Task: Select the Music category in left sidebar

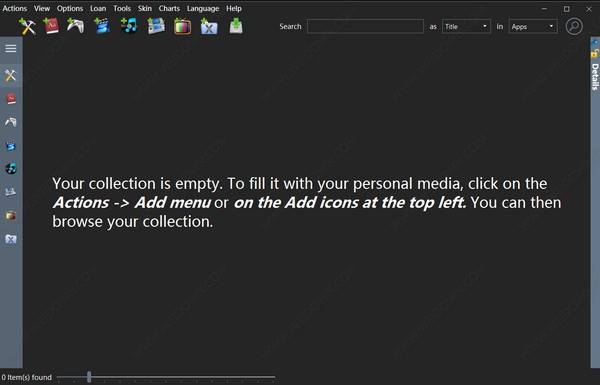Action: coord(11,169)
